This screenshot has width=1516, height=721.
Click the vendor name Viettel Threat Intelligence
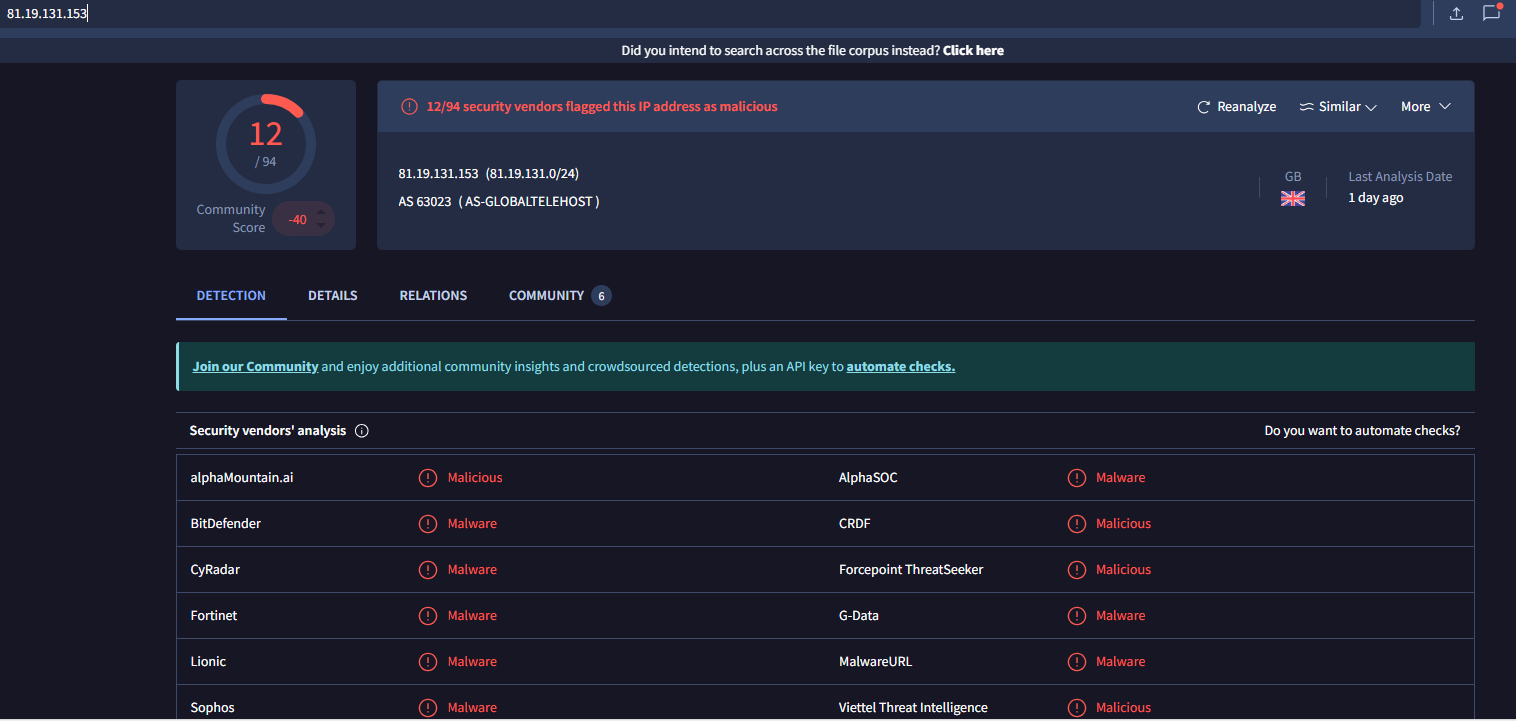pos(913,708)
